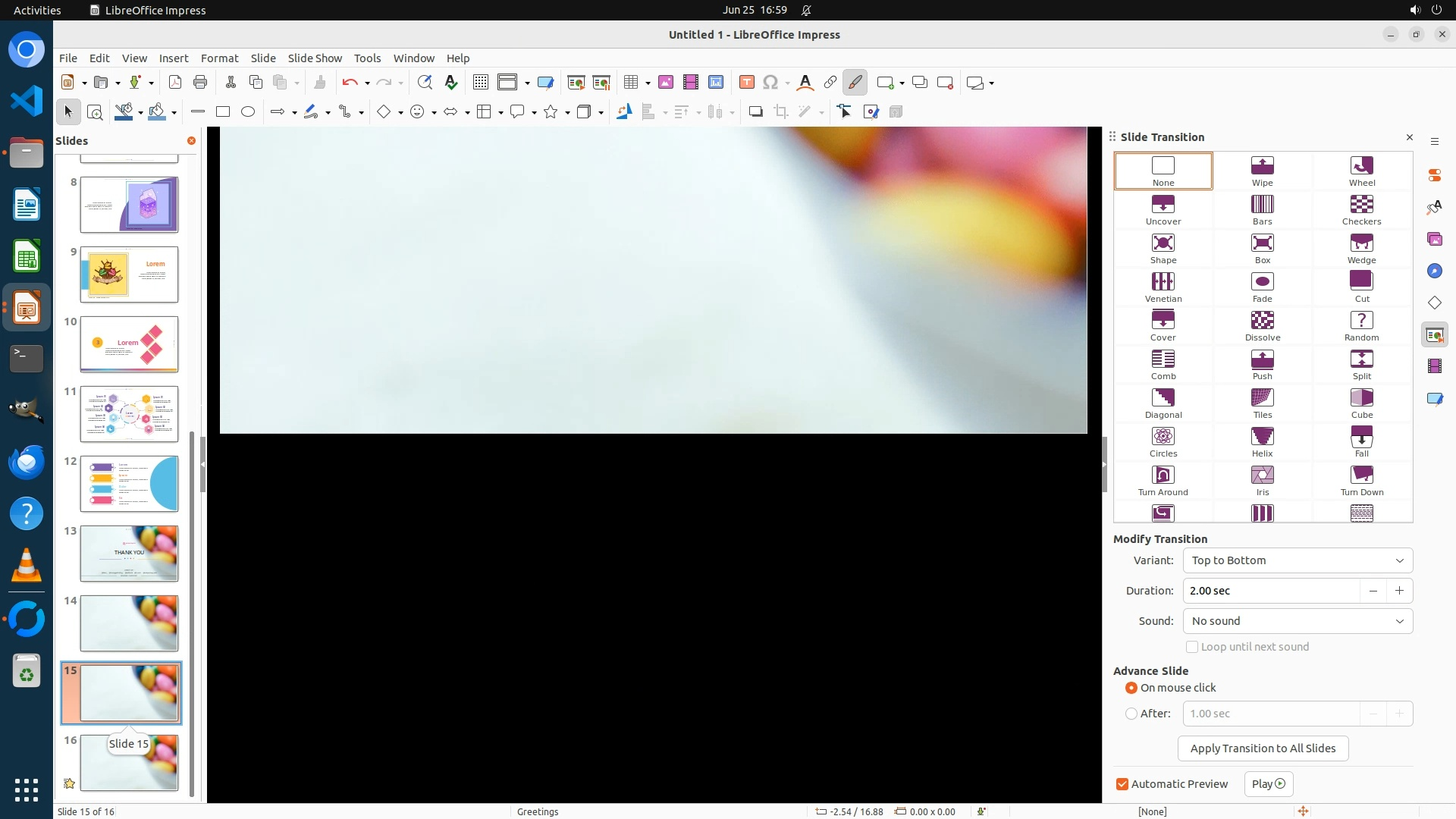Open the Variant dropdown

coord(1297,560)
